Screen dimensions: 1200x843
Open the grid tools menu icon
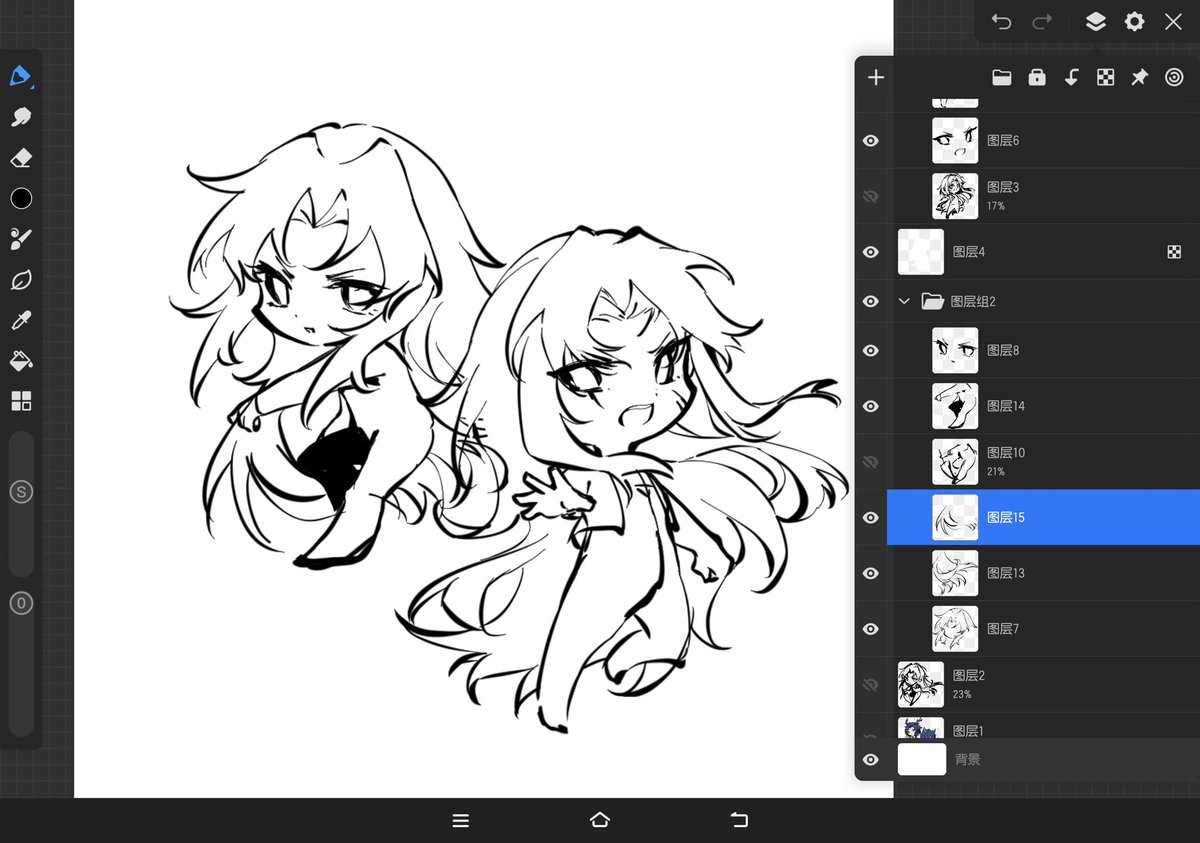pos(21,401)
